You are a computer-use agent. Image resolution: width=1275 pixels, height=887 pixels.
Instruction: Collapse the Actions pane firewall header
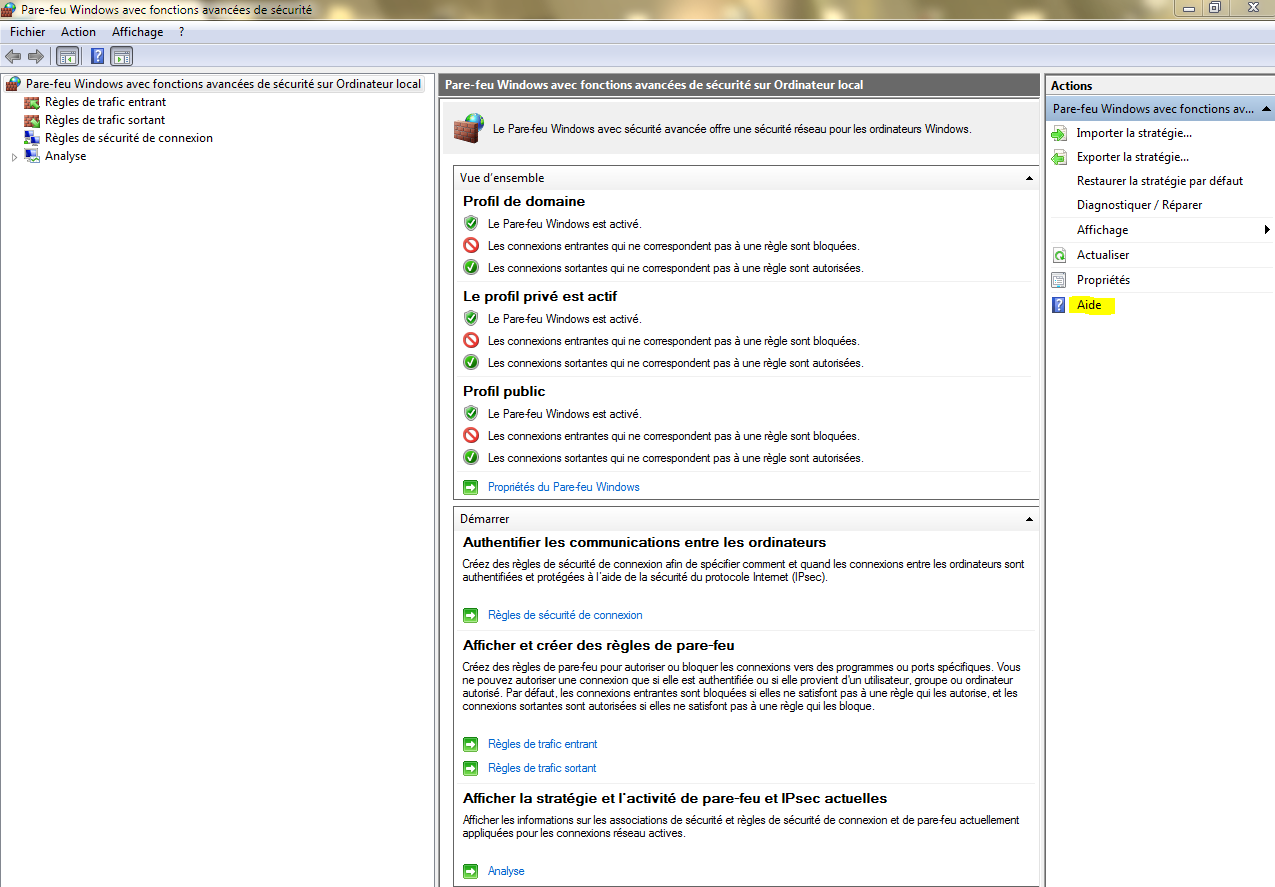[1266, 109]
